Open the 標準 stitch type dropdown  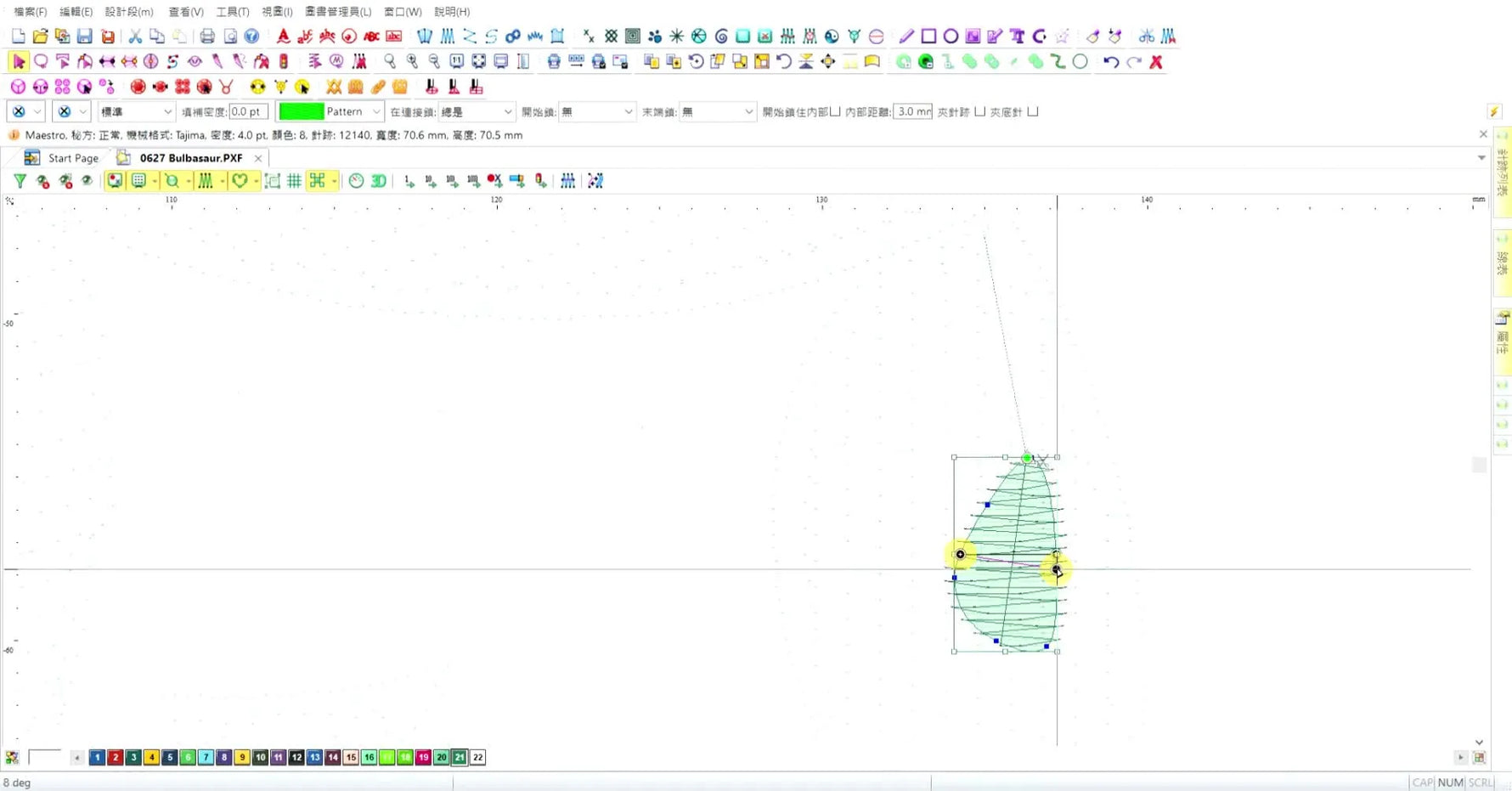coord(137,111)
